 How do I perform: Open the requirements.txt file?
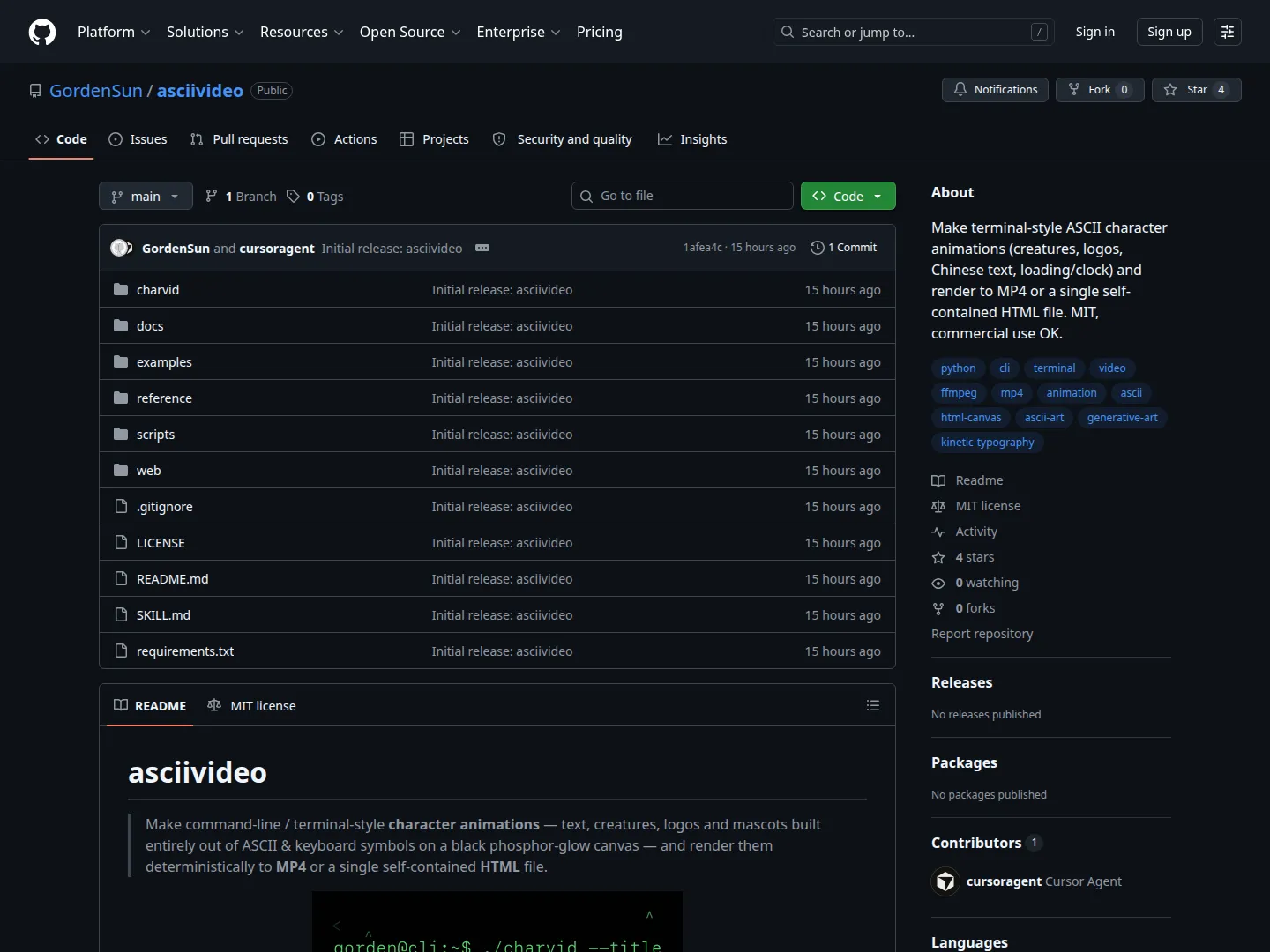point(185,651)
